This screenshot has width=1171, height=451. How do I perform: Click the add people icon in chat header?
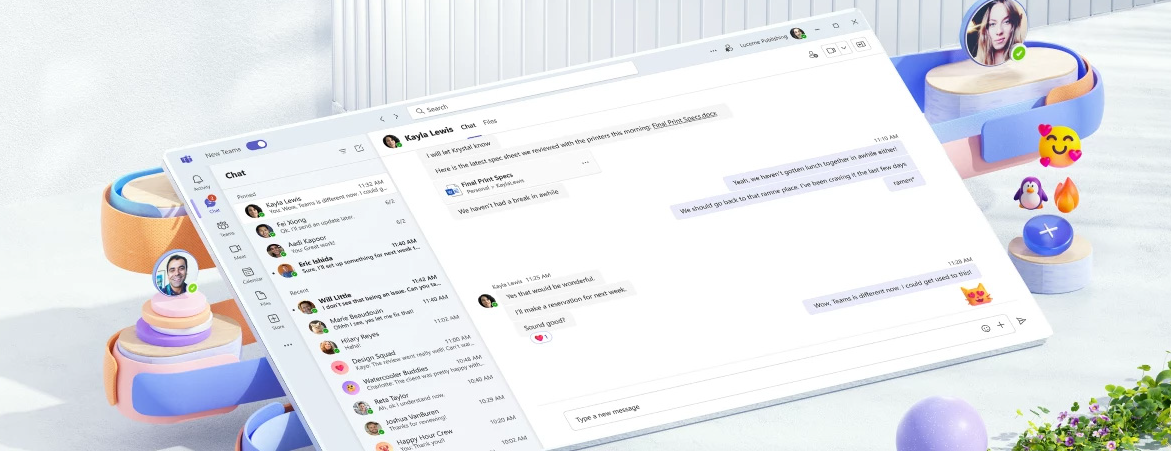[x=813, y=54]
